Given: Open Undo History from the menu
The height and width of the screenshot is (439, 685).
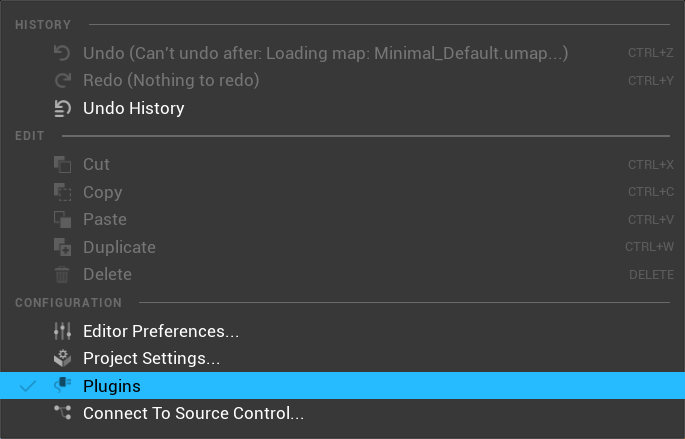Looking at the screenshot, I should point(133,108).
